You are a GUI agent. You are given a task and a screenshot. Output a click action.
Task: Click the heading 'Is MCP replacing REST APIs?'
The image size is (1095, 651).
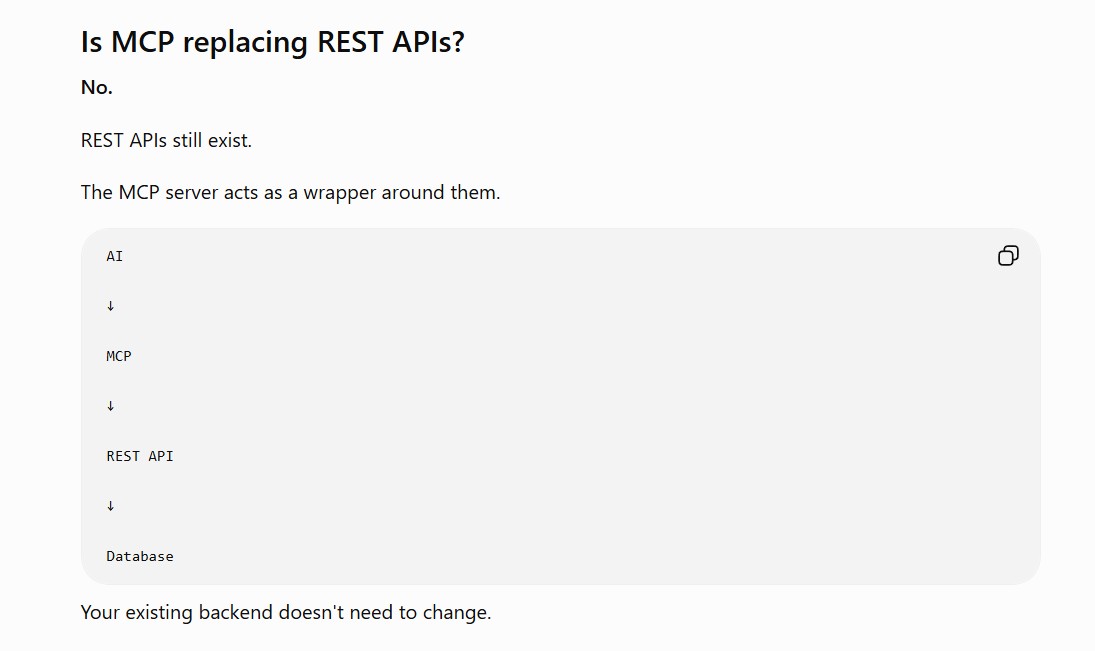coord(272,42)
